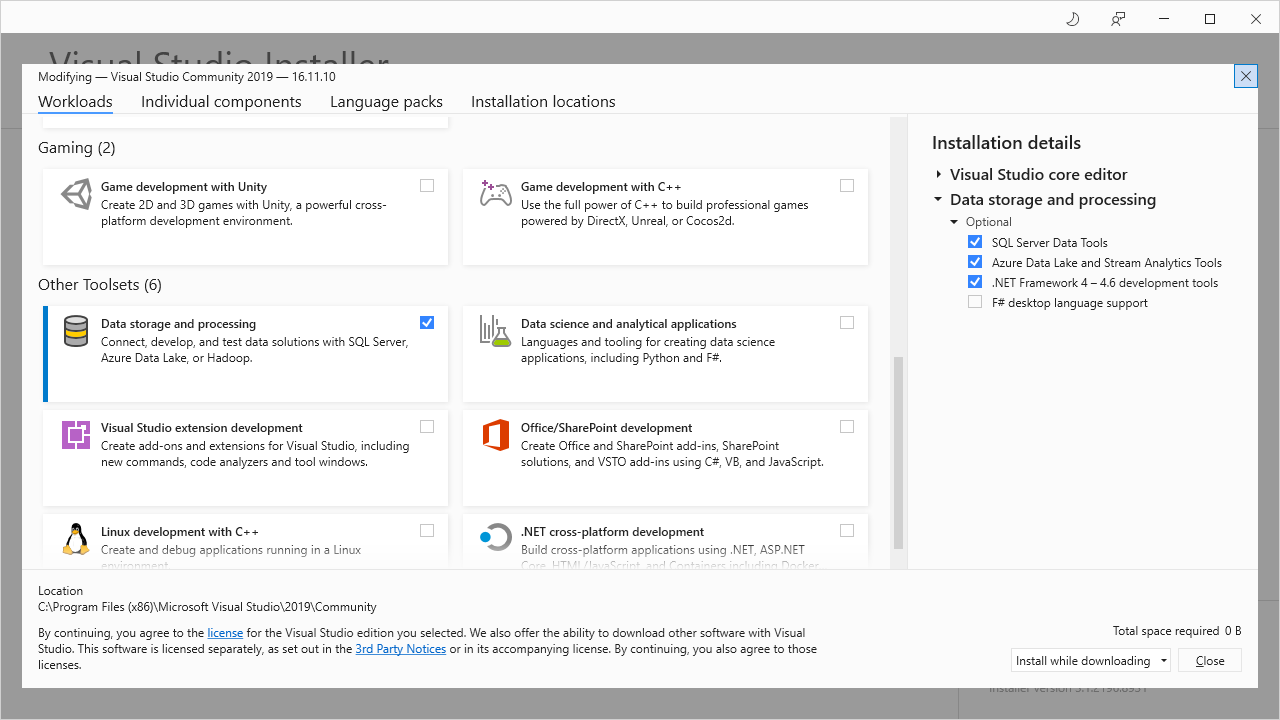Viewport: 1280px width, 720px height.
Task: Uncheck the Data storage and processing workload
Action: pos(427,323)
